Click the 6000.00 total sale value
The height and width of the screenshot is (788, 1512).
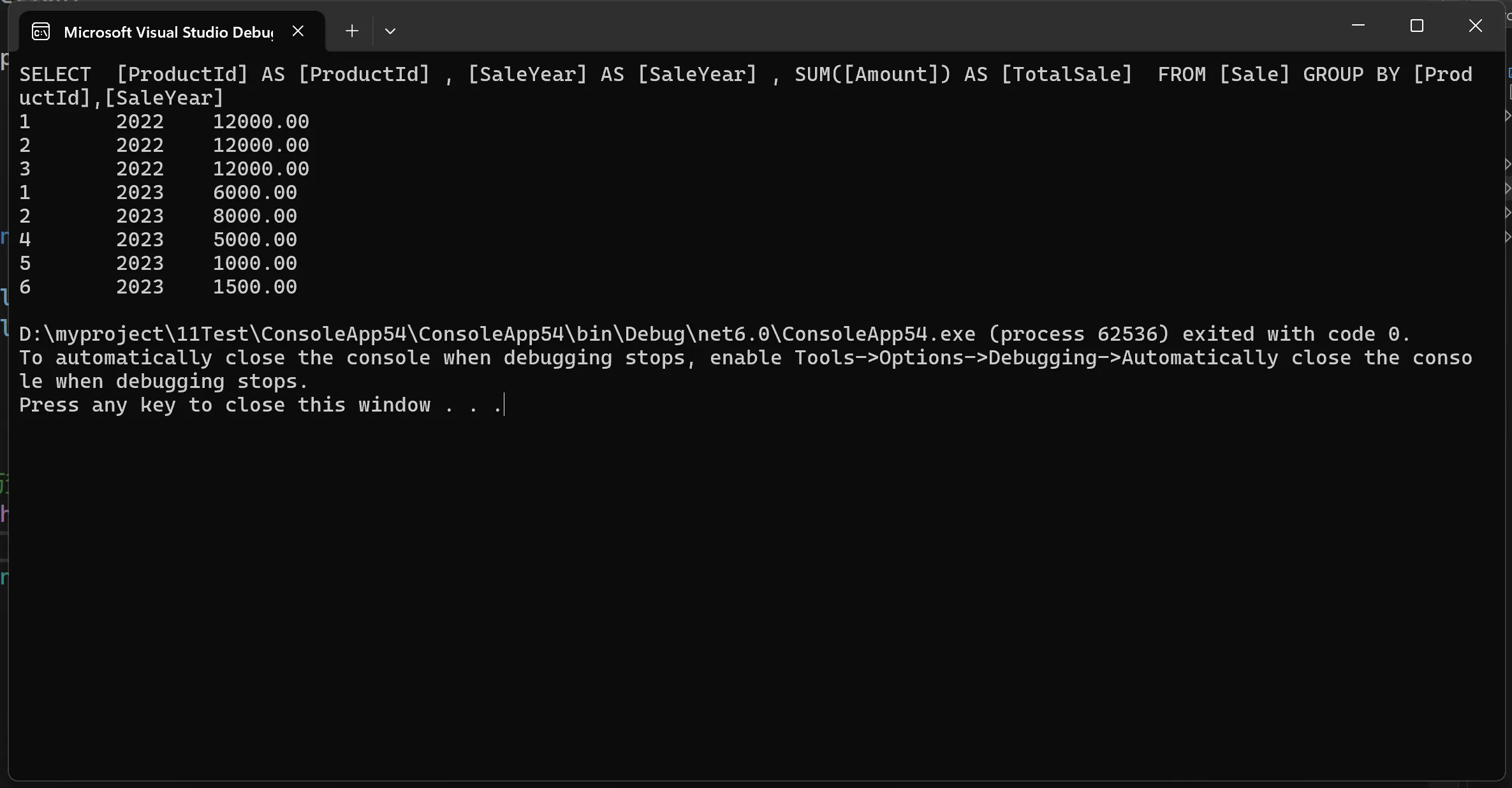(x=255, y=193)
